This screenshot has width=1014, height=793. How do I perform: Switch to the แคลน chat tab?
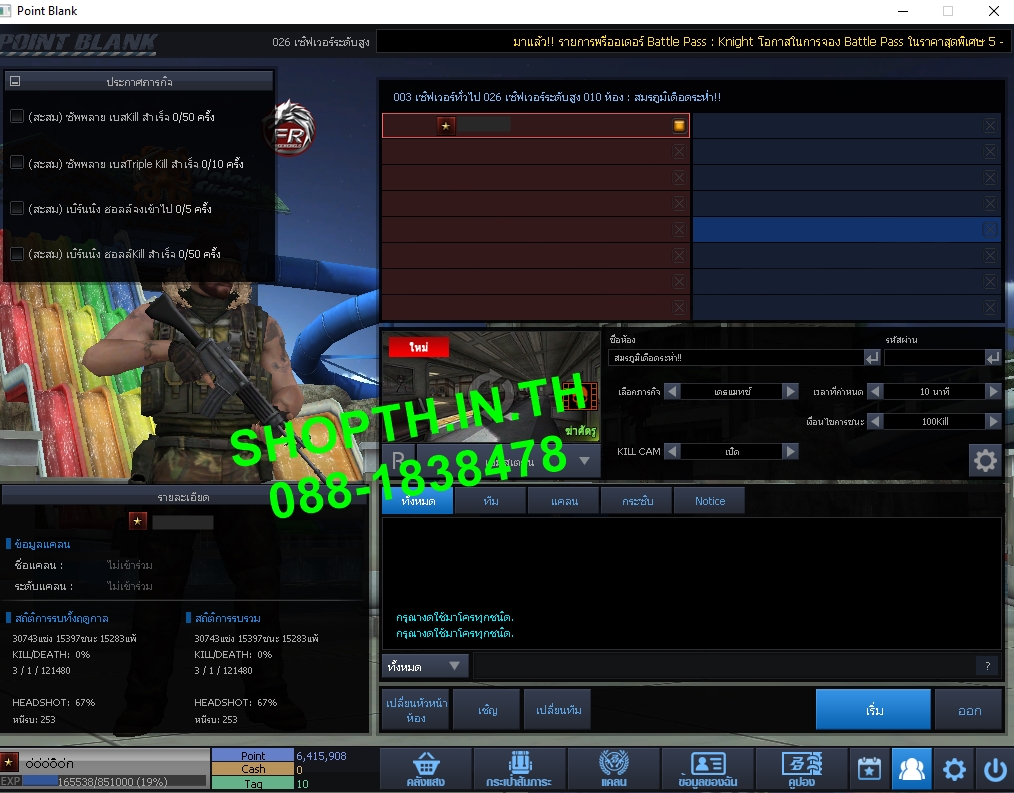tap(564, 501)
